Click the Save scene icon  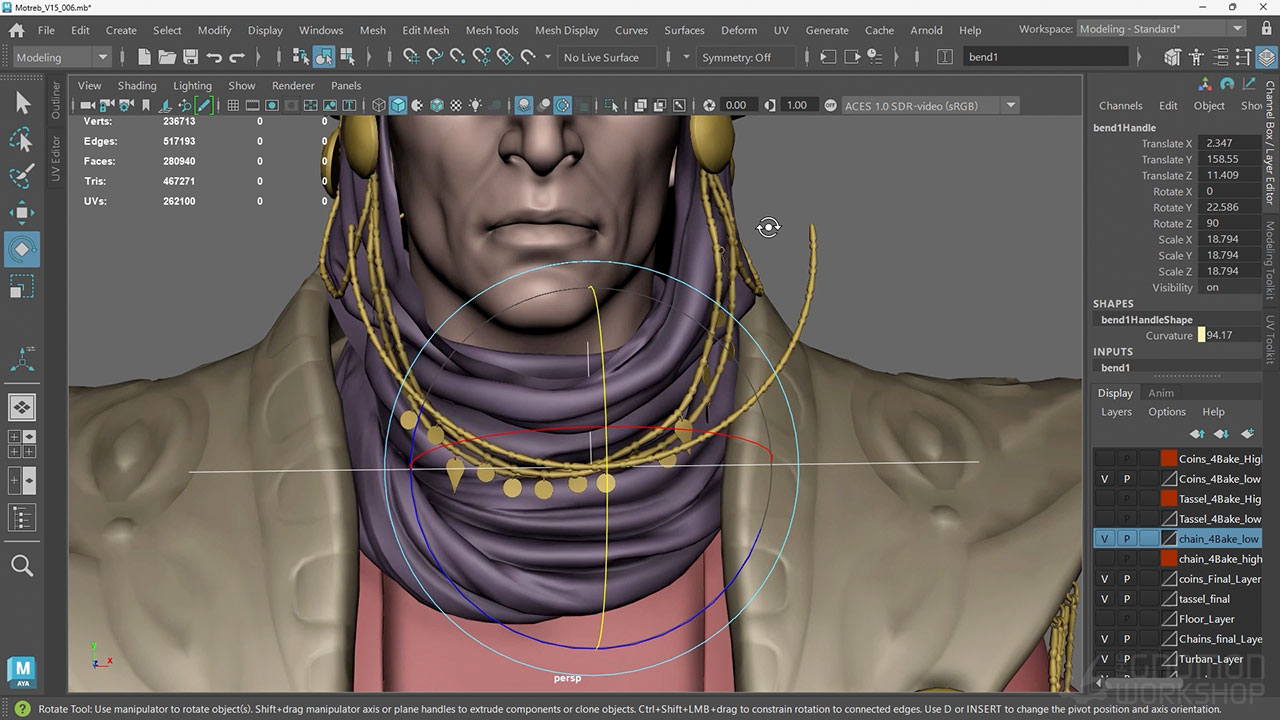click(x=190, y=57)
